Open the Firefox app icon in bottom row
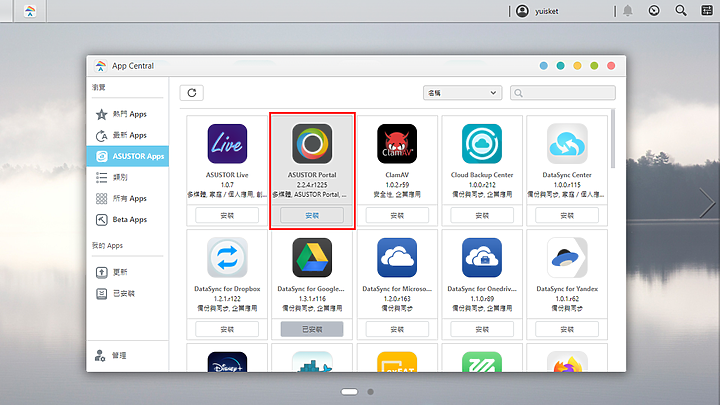The image size is (720, 405). pyautogui.click(x=567, y=362)
